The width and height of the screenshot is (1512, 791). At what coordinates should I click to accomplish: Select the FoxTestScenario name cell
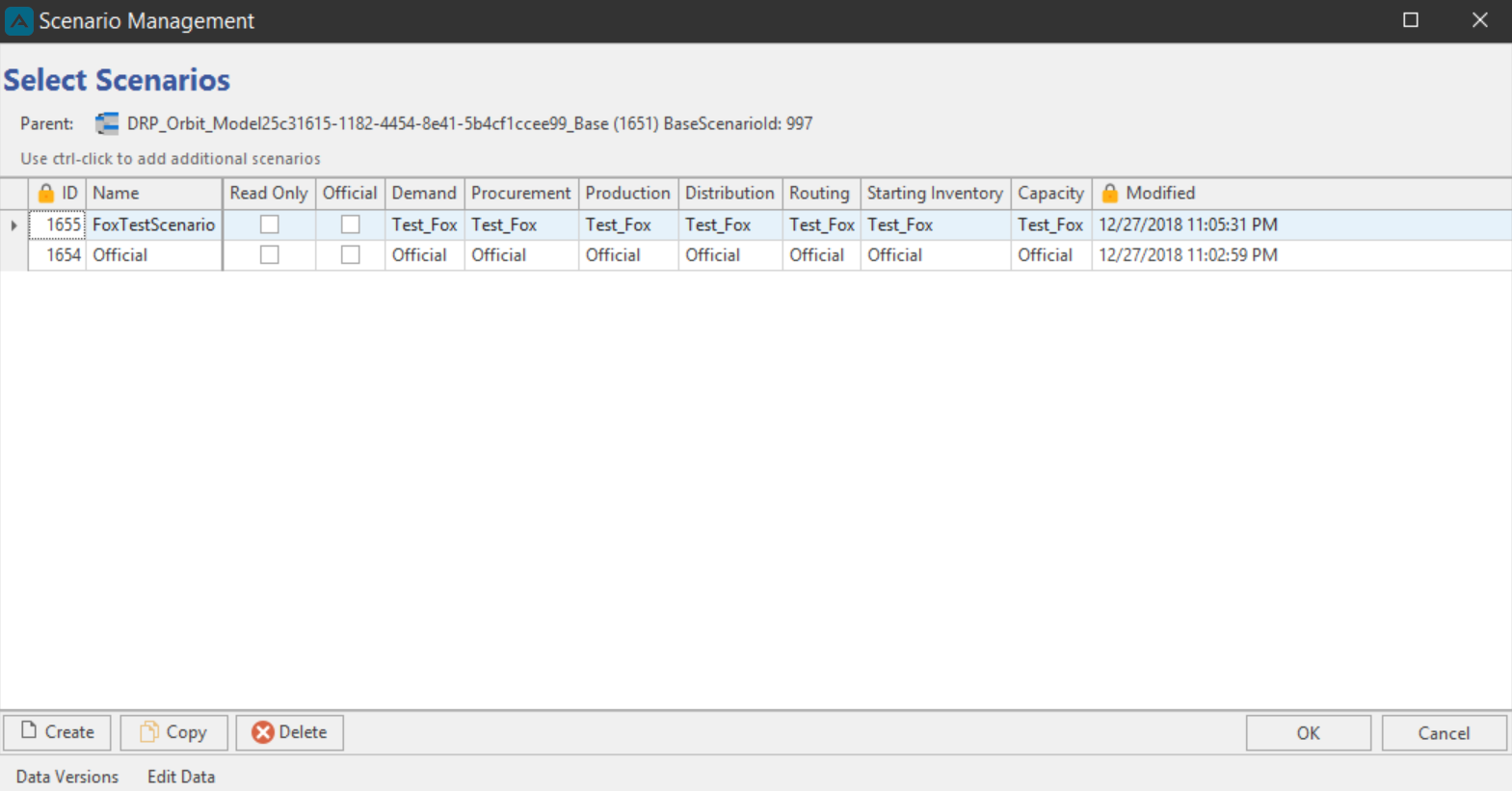pos(153,224)
